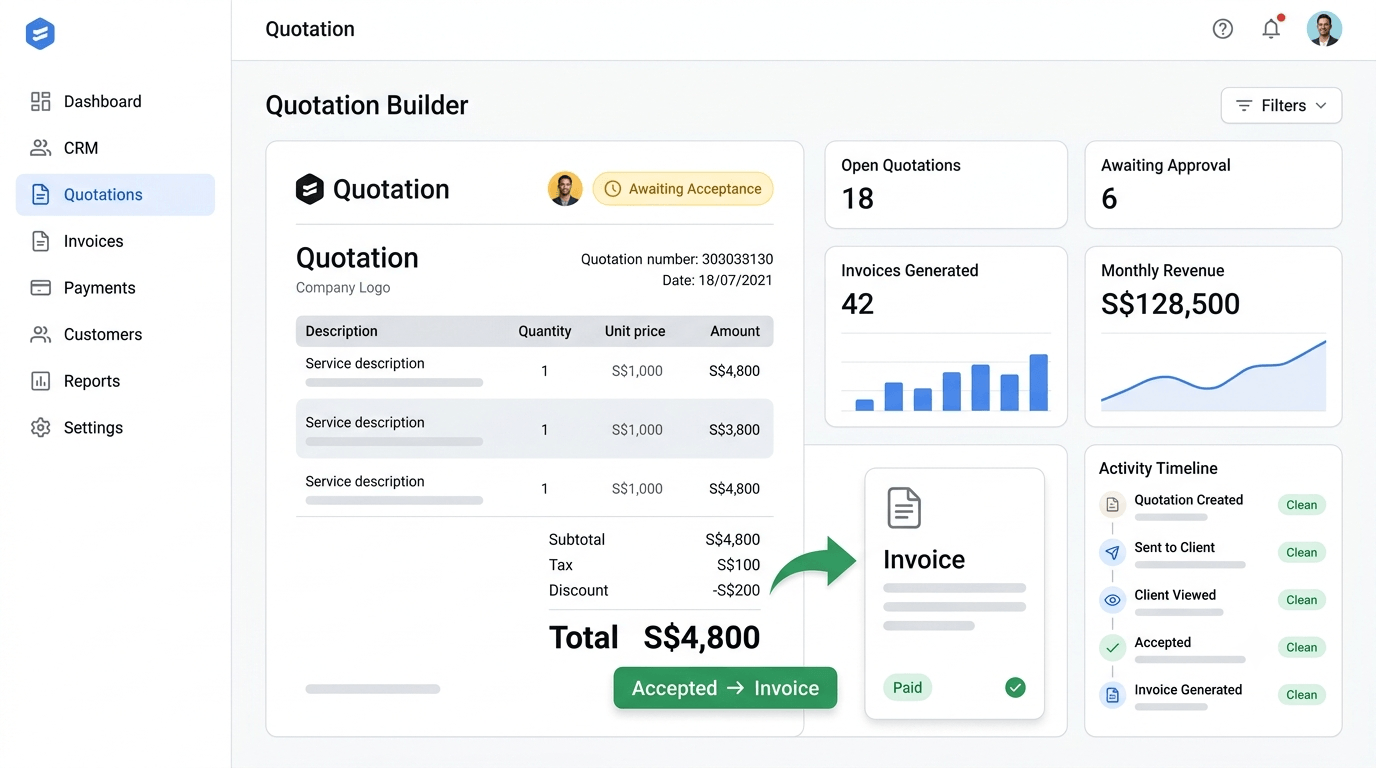Click the Invoice card document icon
1376x768 pixels.
tap(904, 508)
